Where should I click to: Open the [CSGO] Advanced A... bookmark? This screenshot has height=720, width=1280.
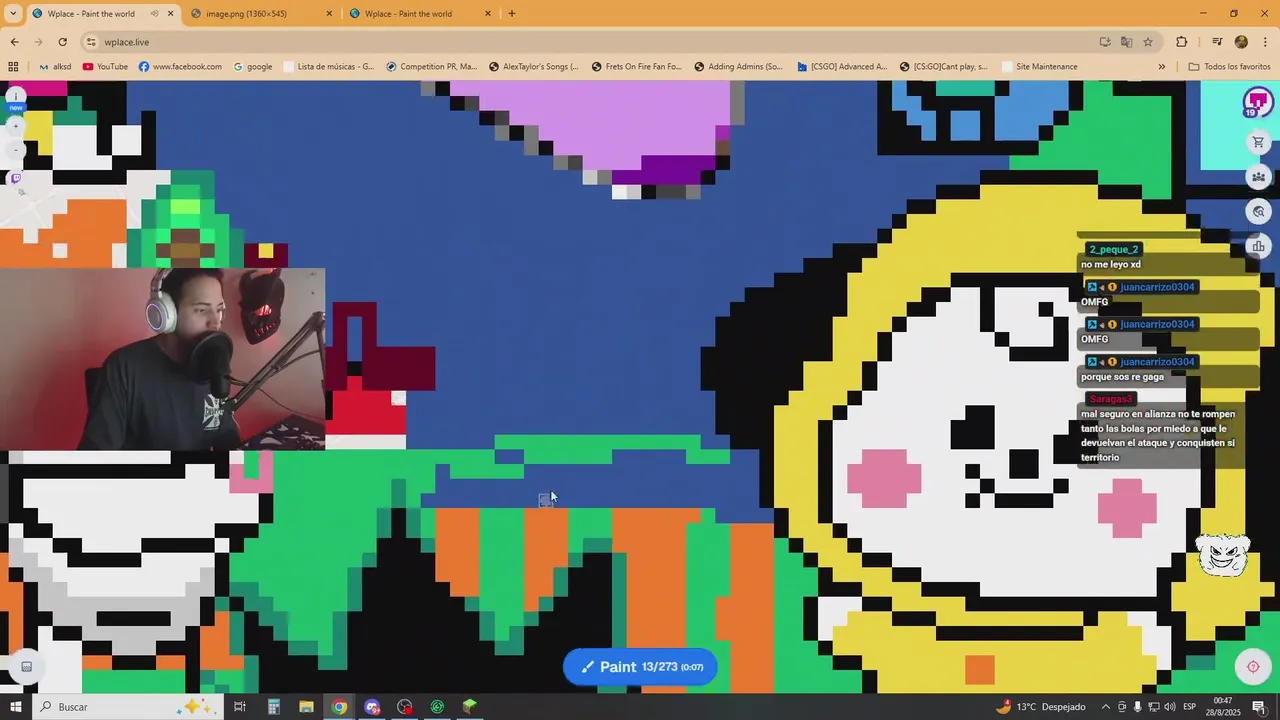click(842, 67)
